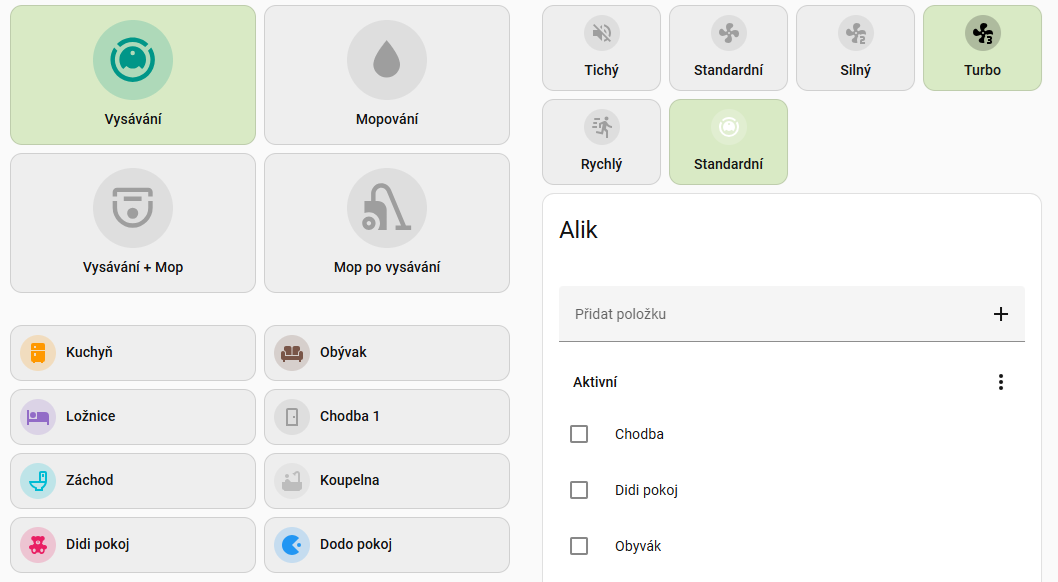Set fan speed to Tichý

[x=601, y=48]
